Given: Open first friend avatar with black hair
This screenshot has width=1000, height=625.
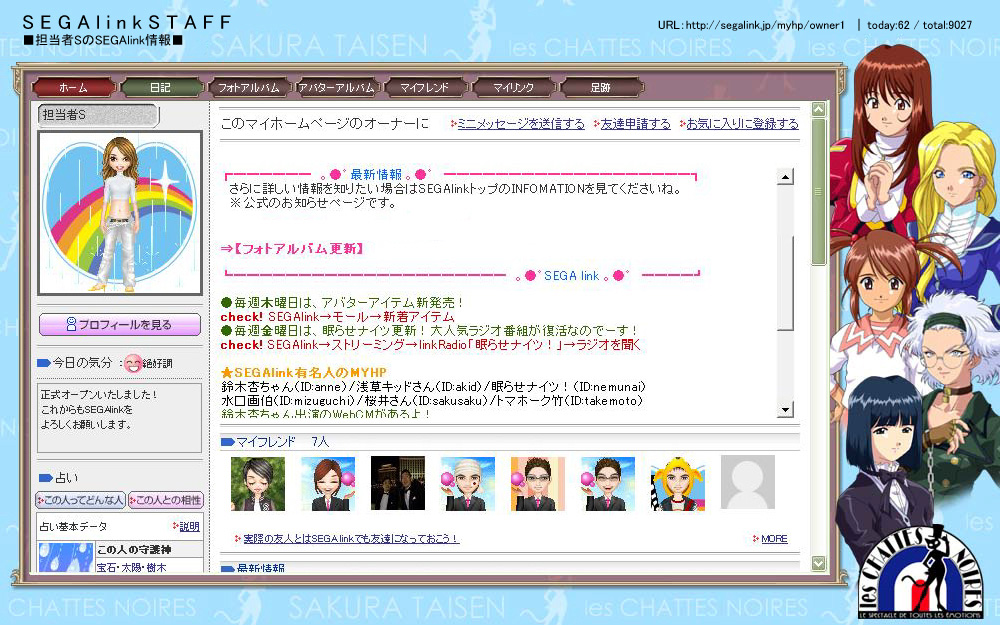Looking at the screenshot, I should point(257,484).
